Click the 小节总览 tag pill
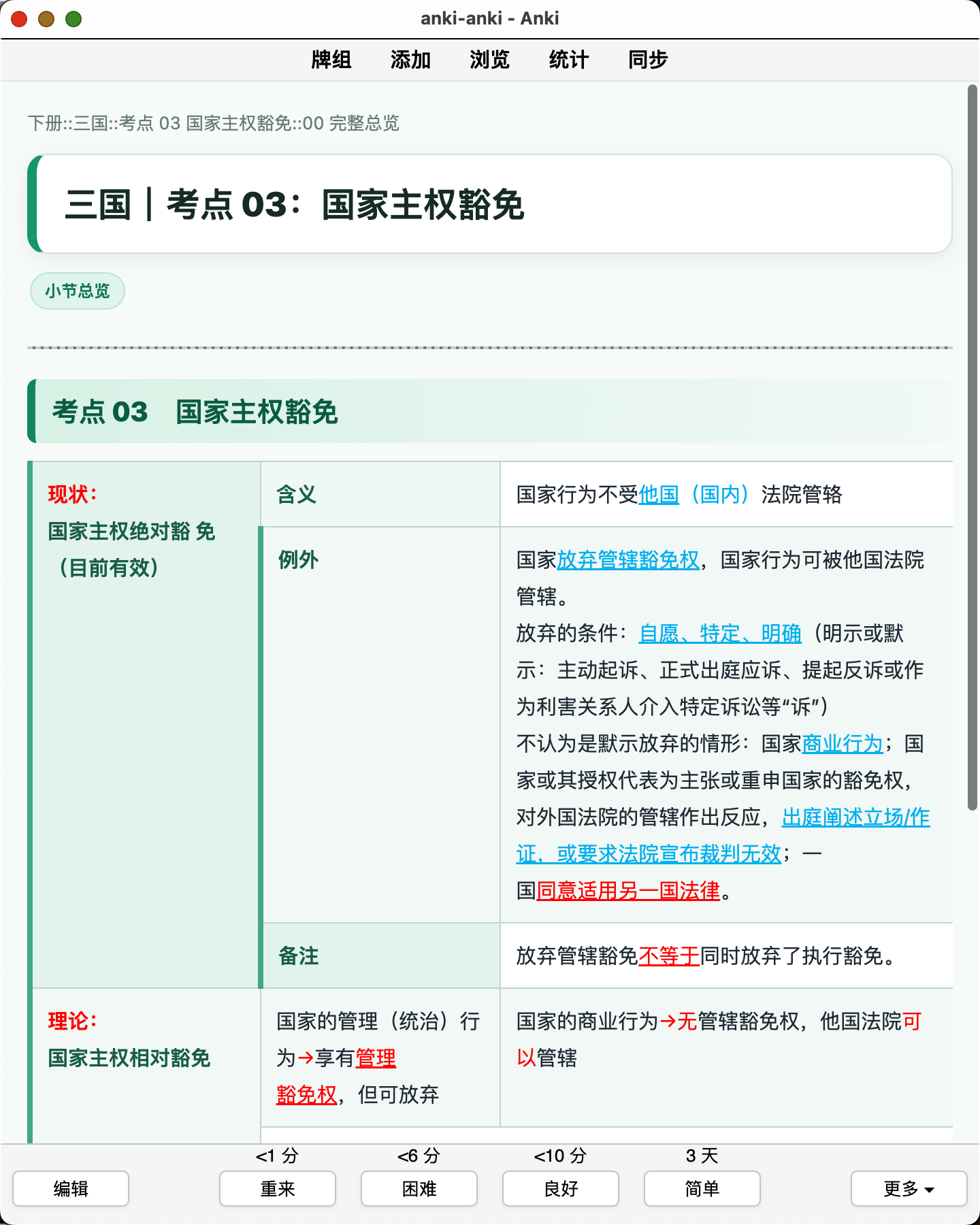980x1225 pixels. coord(78,291)
